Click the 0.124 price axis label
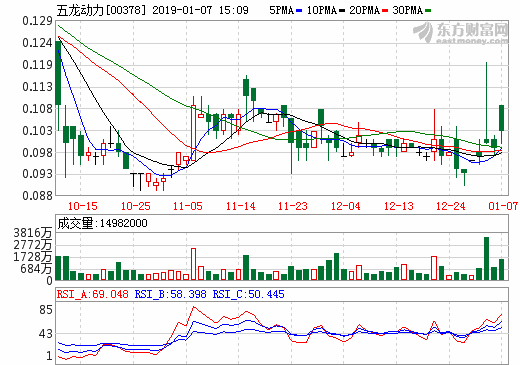This screenshot has width=520, height=365. click(37, 43)
